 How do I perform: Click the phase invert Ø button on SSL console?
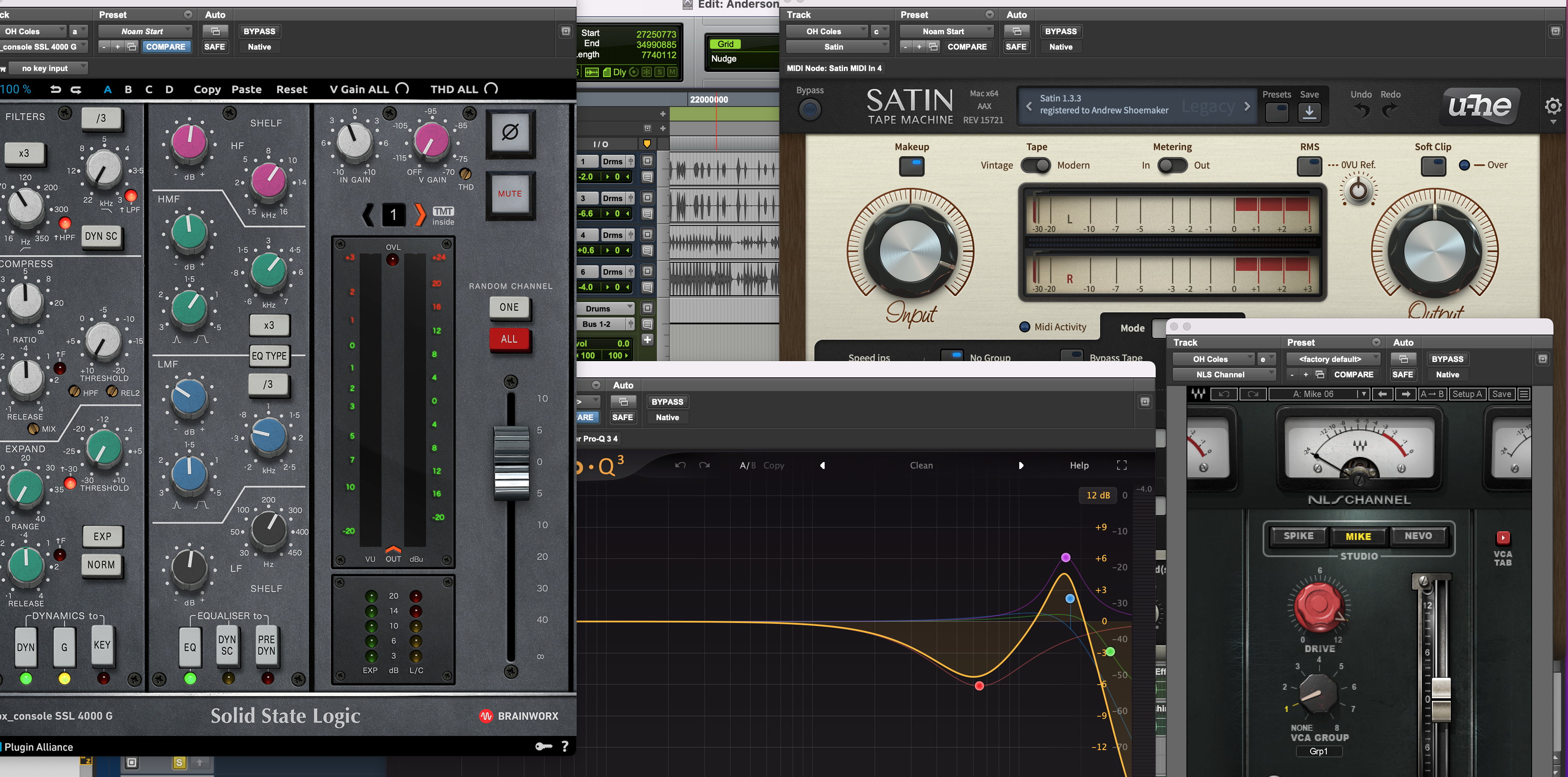tap(510, 132)
